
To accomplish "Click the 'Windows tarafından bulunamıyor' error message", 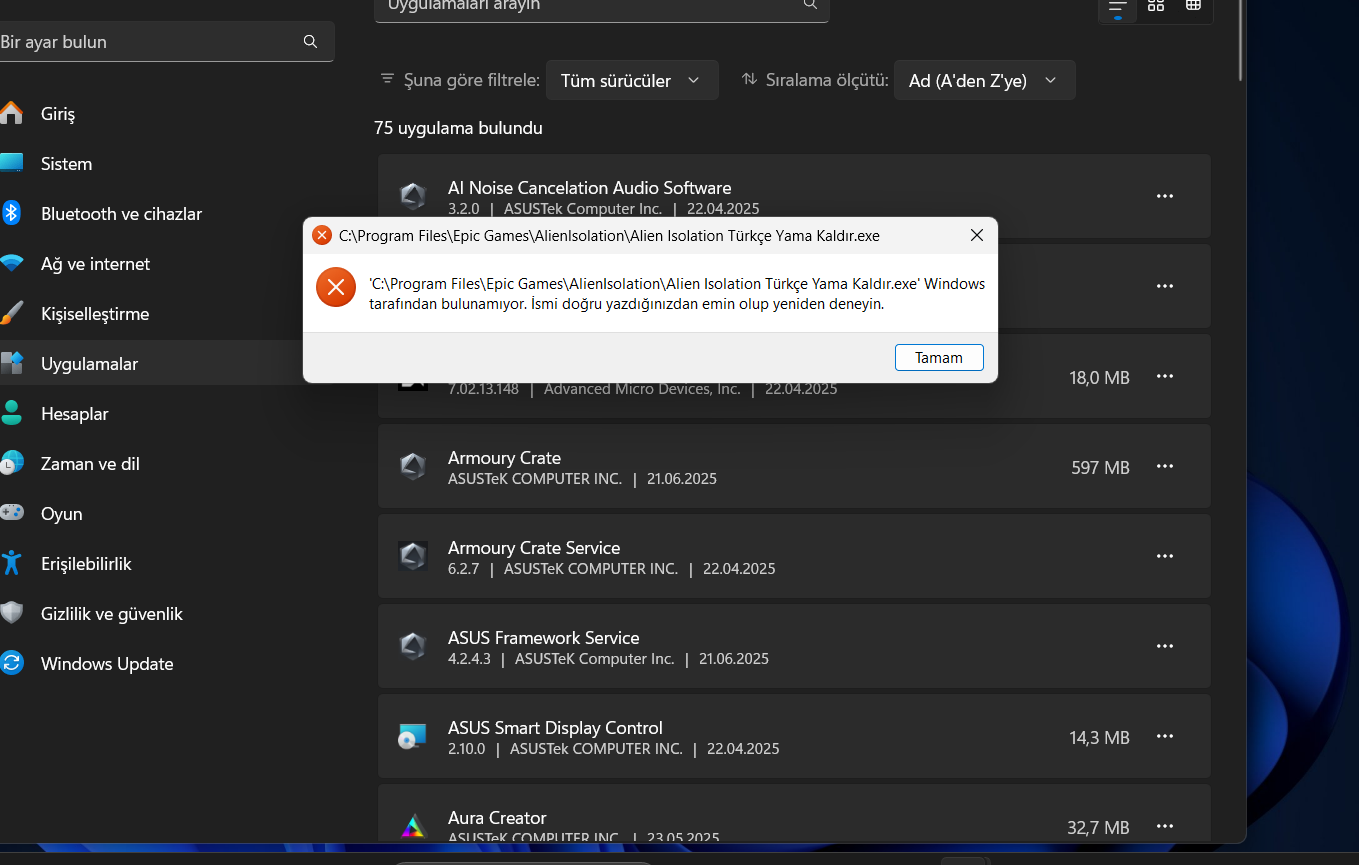I will tap(677, 294).
